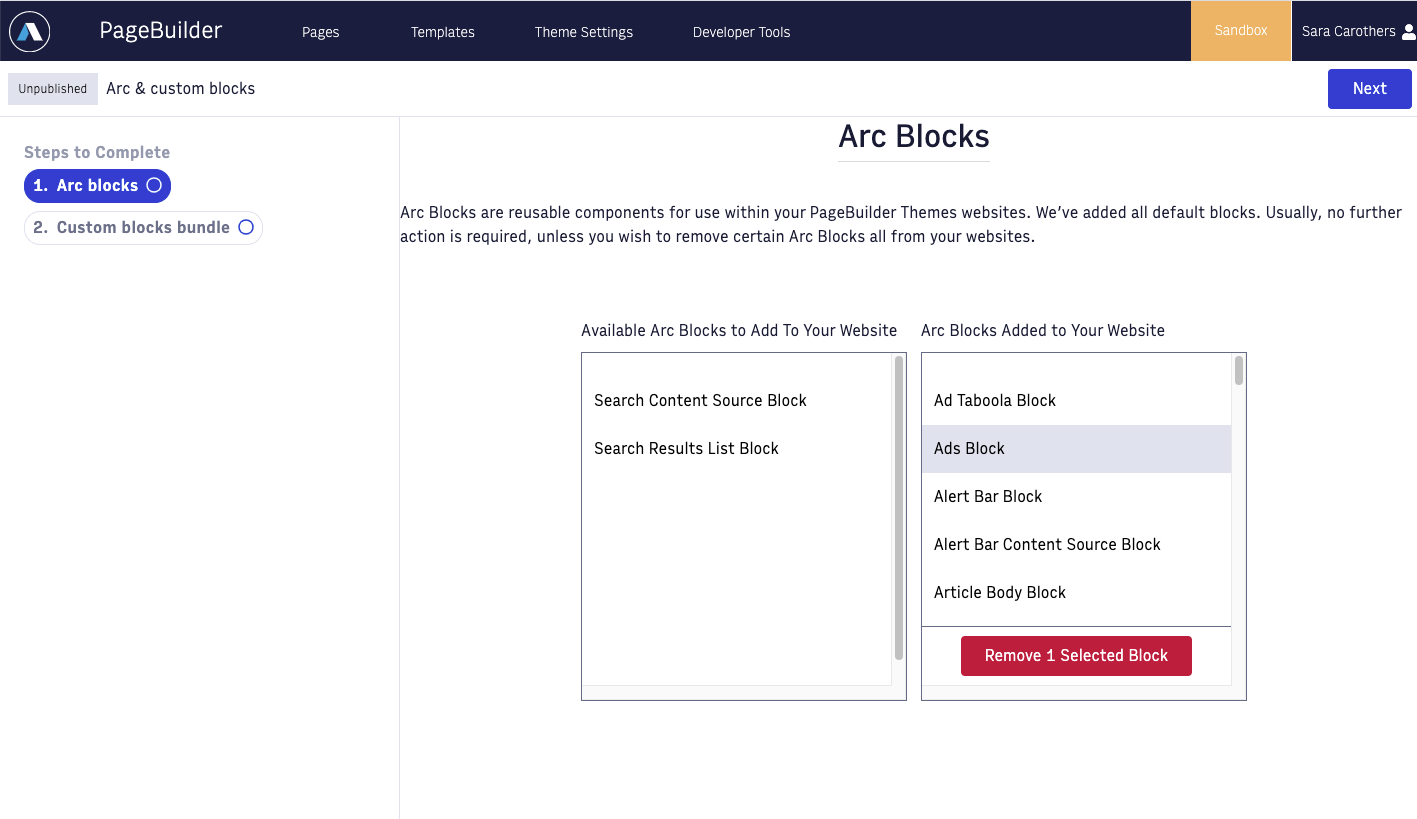
Task: Click the added blocks list scrollbar thumb
Action: 1239,370
